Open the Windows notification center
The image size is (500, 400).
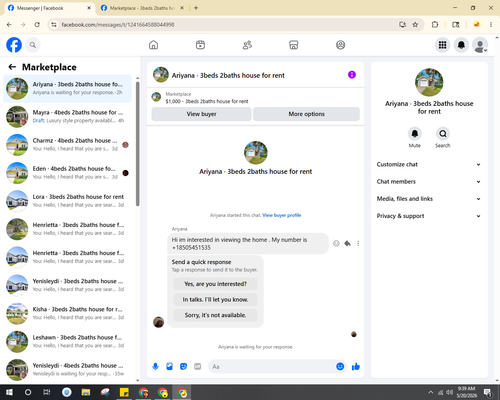pyautogui.click(x=488, y=392)
